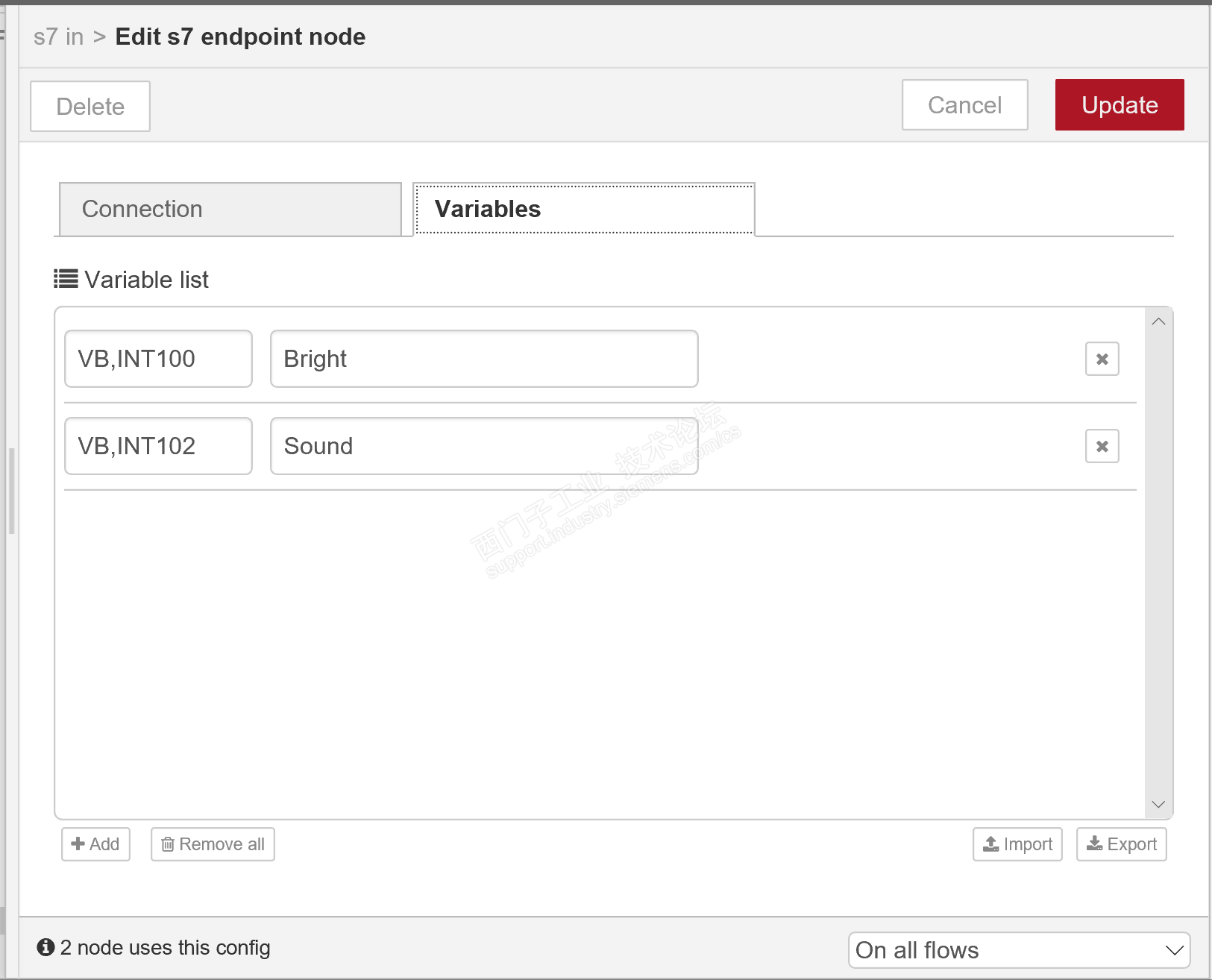Select the Variables tab
The image size is (1212, 980).
(583, 210)
